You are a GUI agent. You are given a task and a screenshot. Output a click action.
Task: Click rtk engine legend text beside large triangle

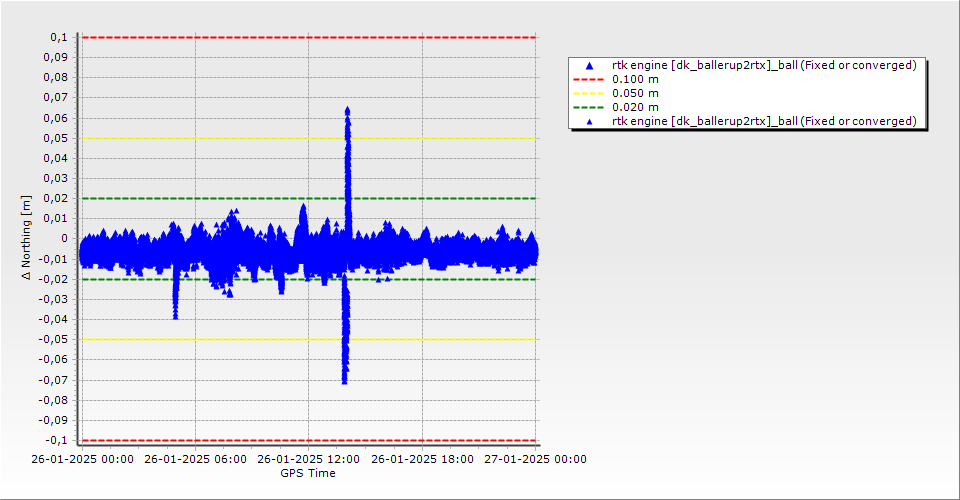point(764,65)
